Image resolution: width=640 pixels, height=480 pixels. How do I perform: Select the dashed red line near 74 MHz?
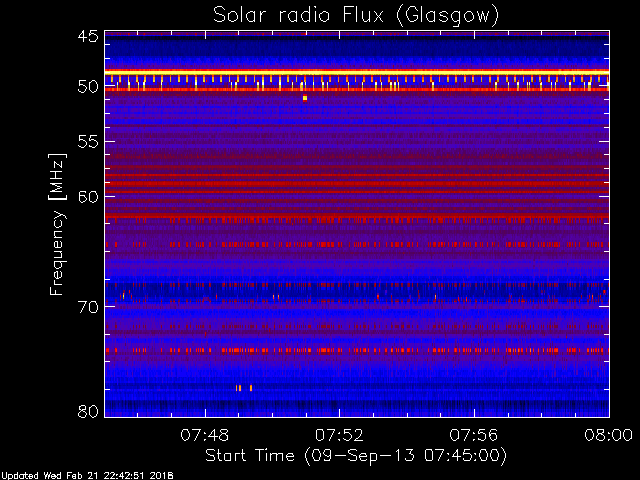[357, 350]
